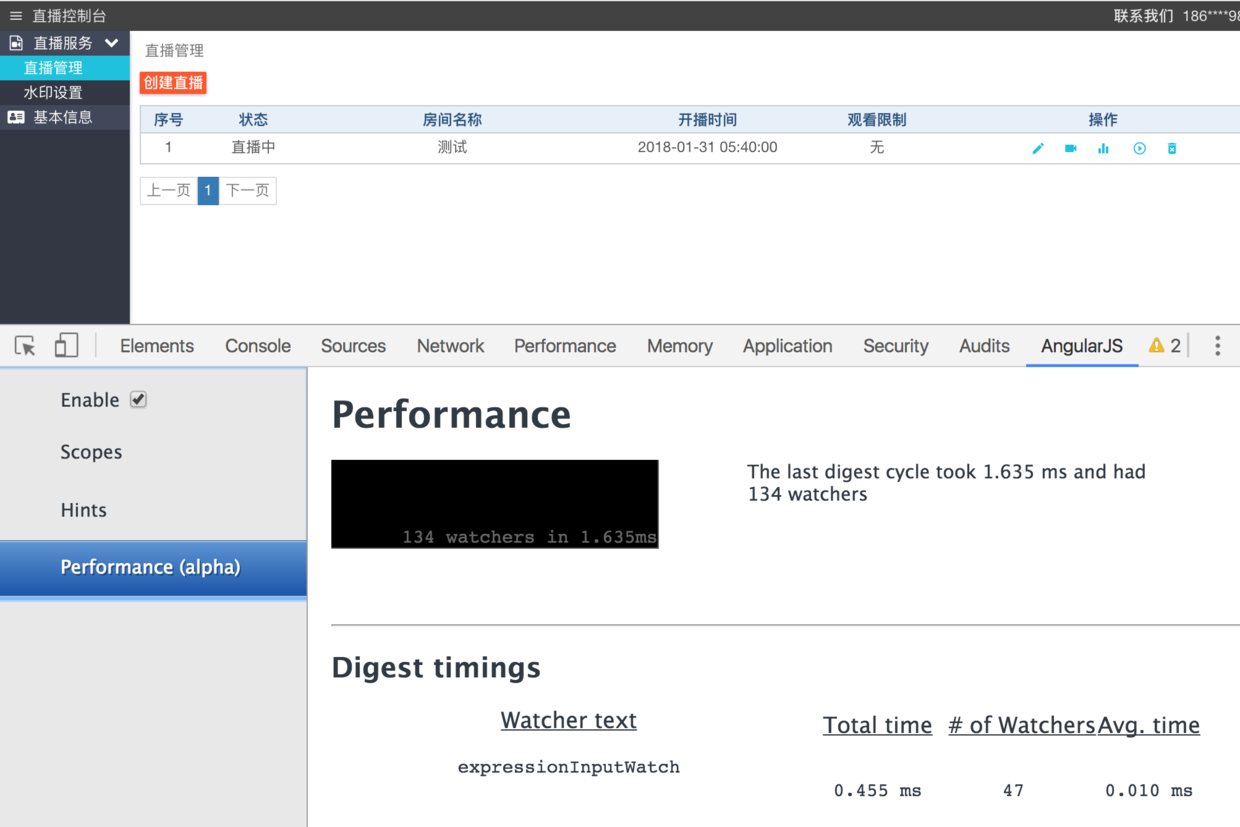Screen dimensions: 1240x827
Task: Select Scopes in the AngularJS panel
Action: pyautogui.click(x=91, y=452)
